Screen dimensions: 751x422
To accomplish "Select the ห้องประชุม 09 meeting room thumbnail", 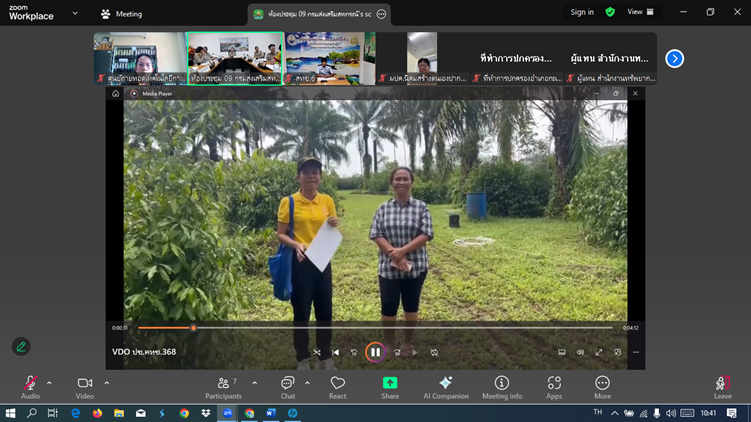I will coord(235,58).
